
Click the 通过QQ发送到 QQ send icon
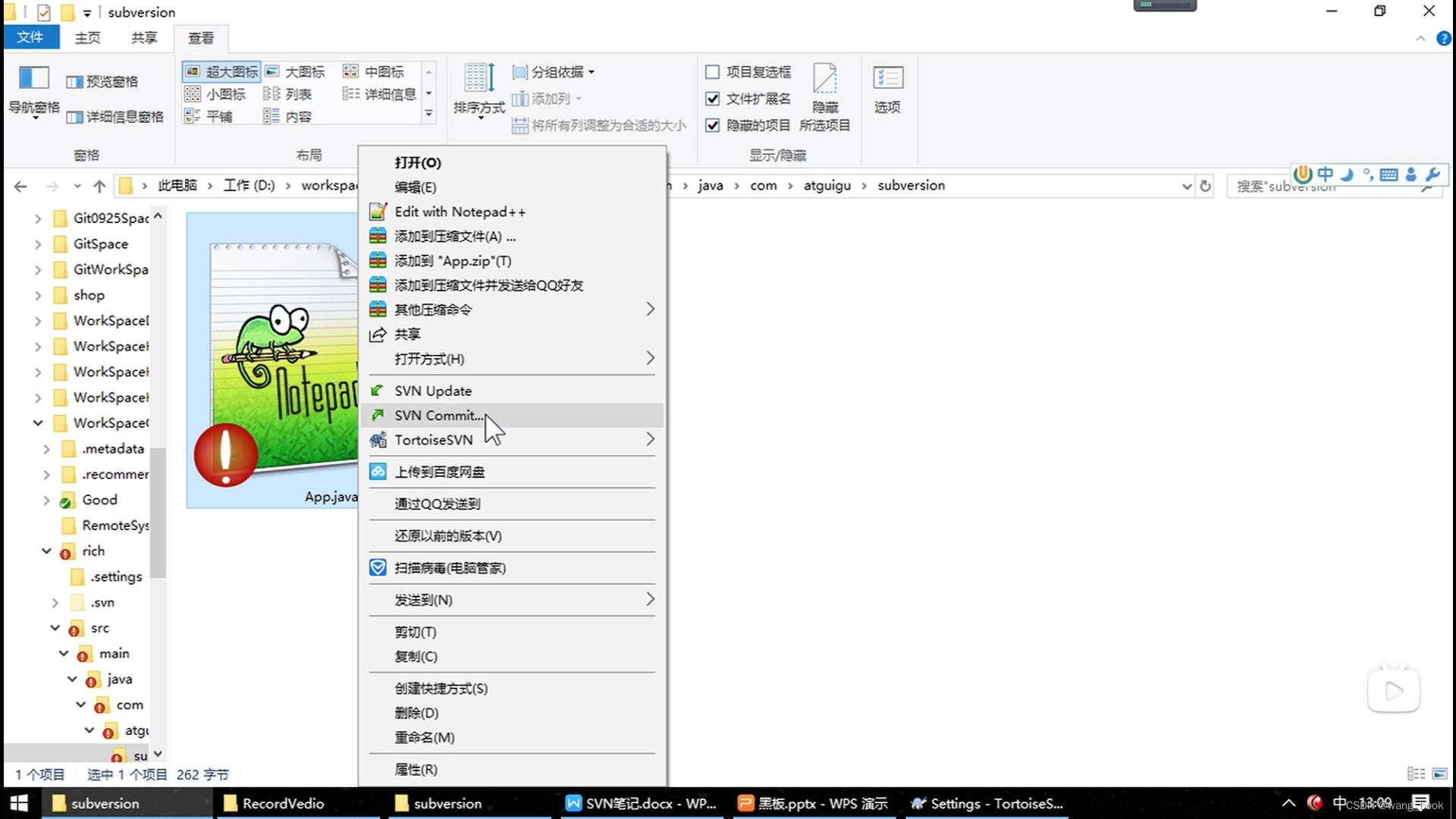pos(437,504)
